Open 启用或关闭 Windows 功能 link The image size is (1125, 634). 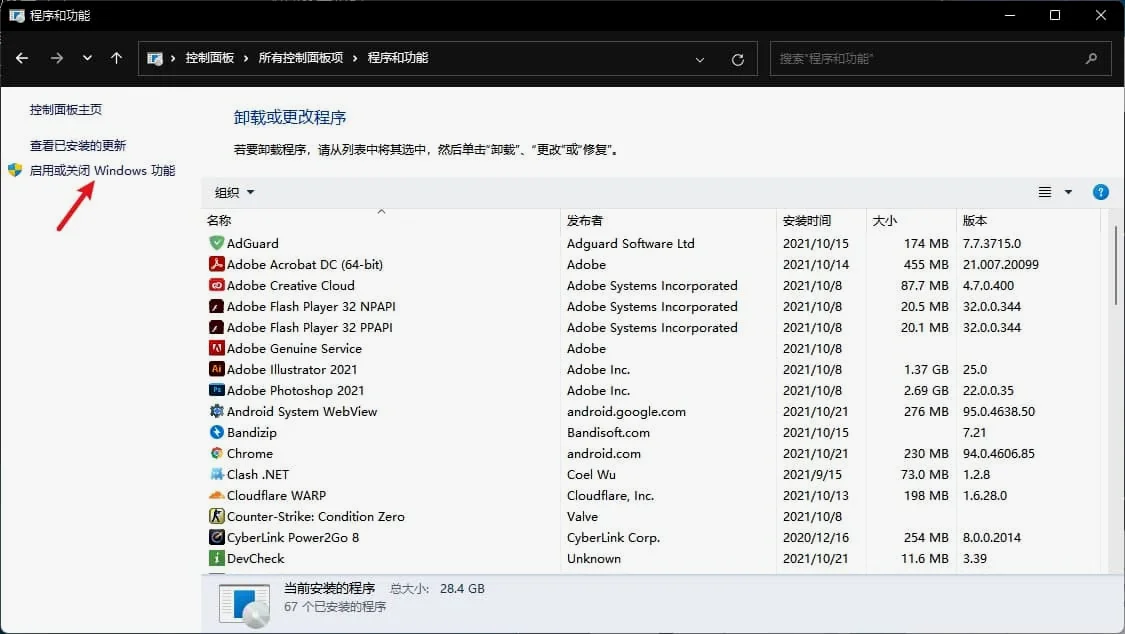102,171
